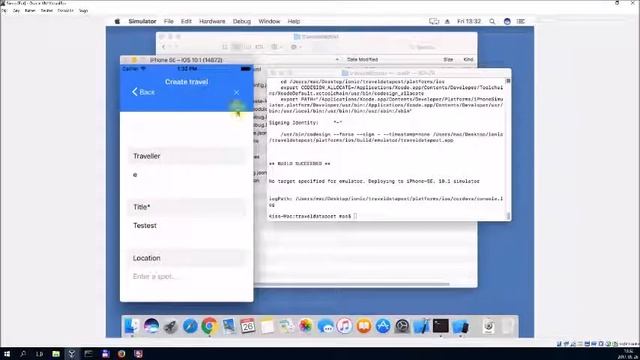Open Siri from the Dock
640x360 pixels.
[151, 326]
